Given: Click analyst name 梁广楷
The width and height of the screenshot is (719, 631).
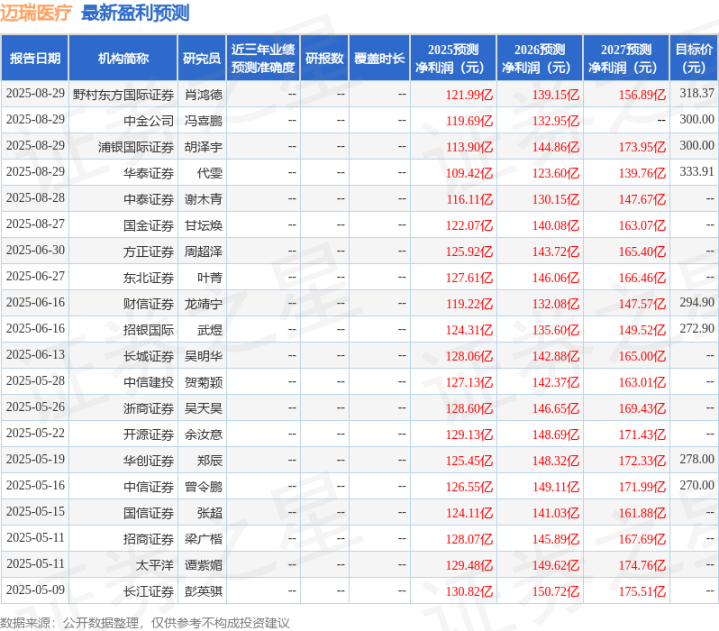Looking at the screenshot, I should tap(204, 539).
